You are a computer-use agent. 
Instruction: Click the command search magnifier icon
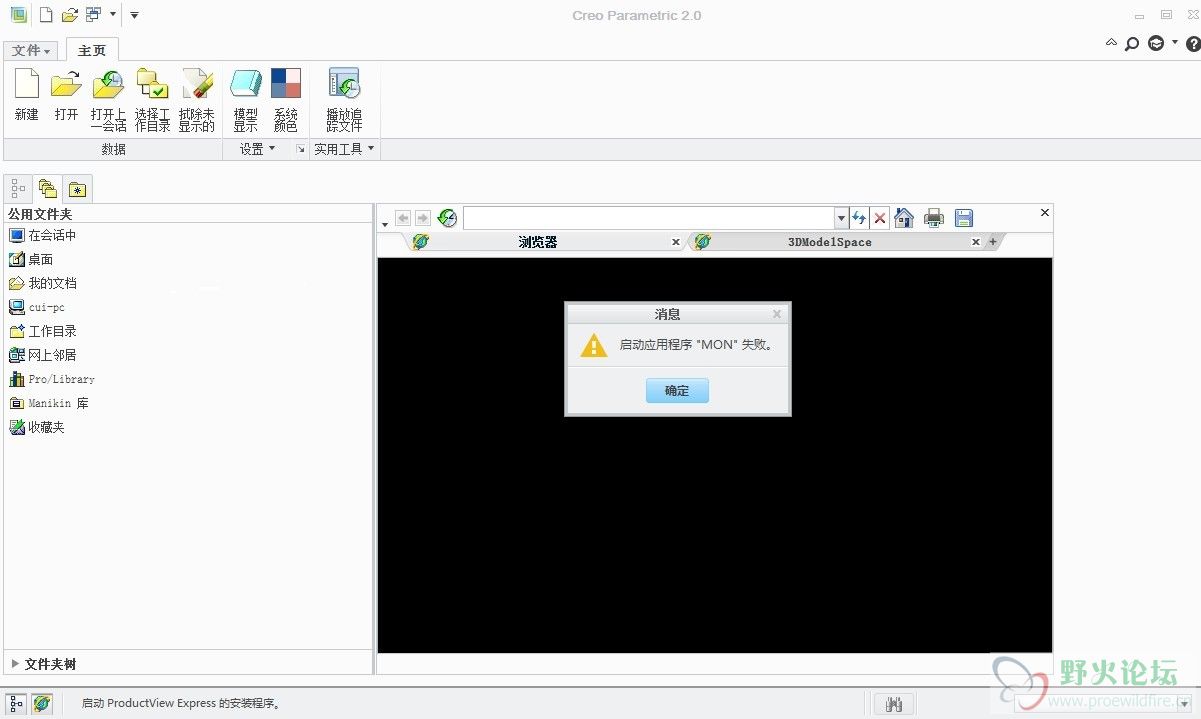(x=1132, y=44)
